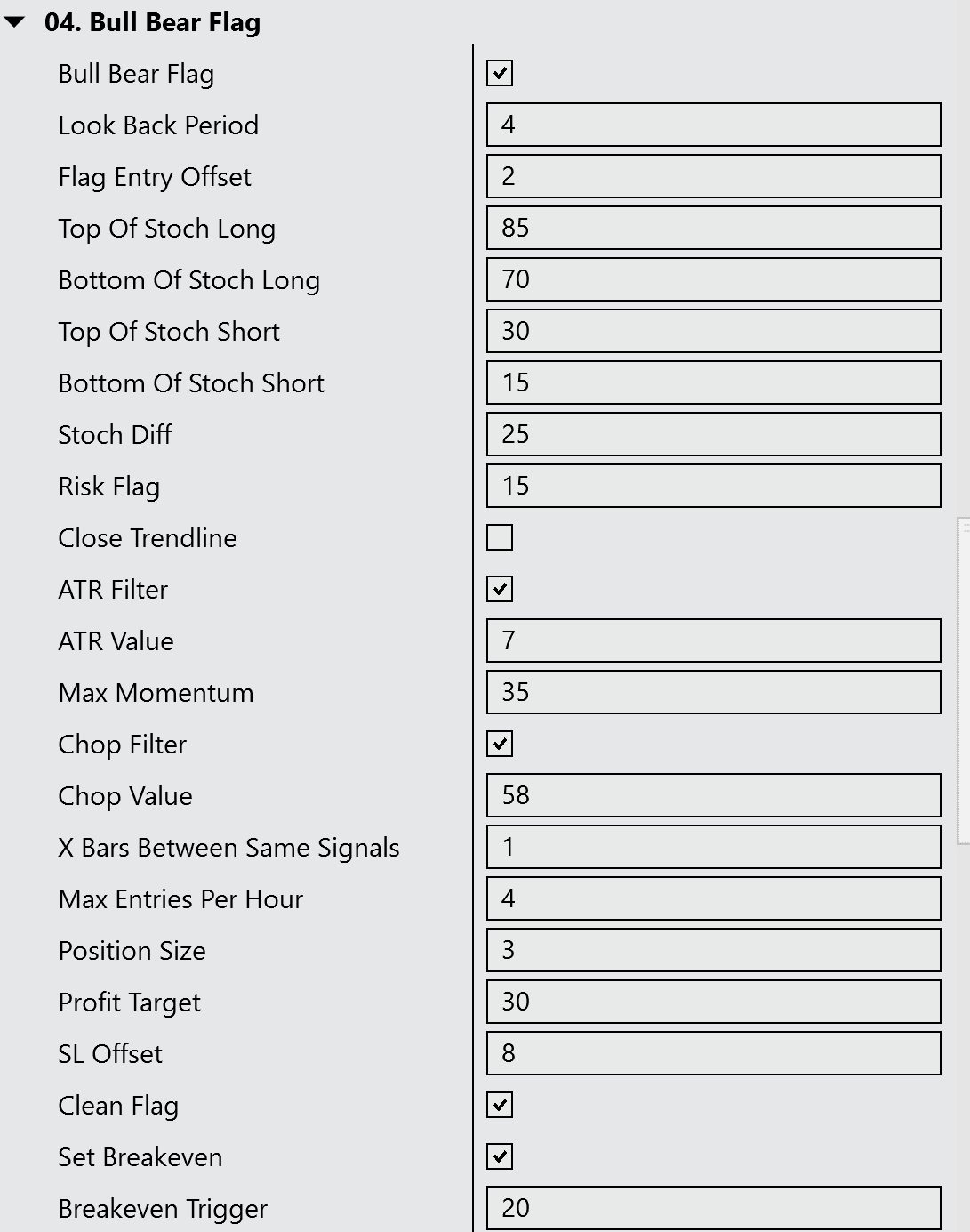Click the Look Back Period input field
This screenshot has width=970, height=1232.
713,125
